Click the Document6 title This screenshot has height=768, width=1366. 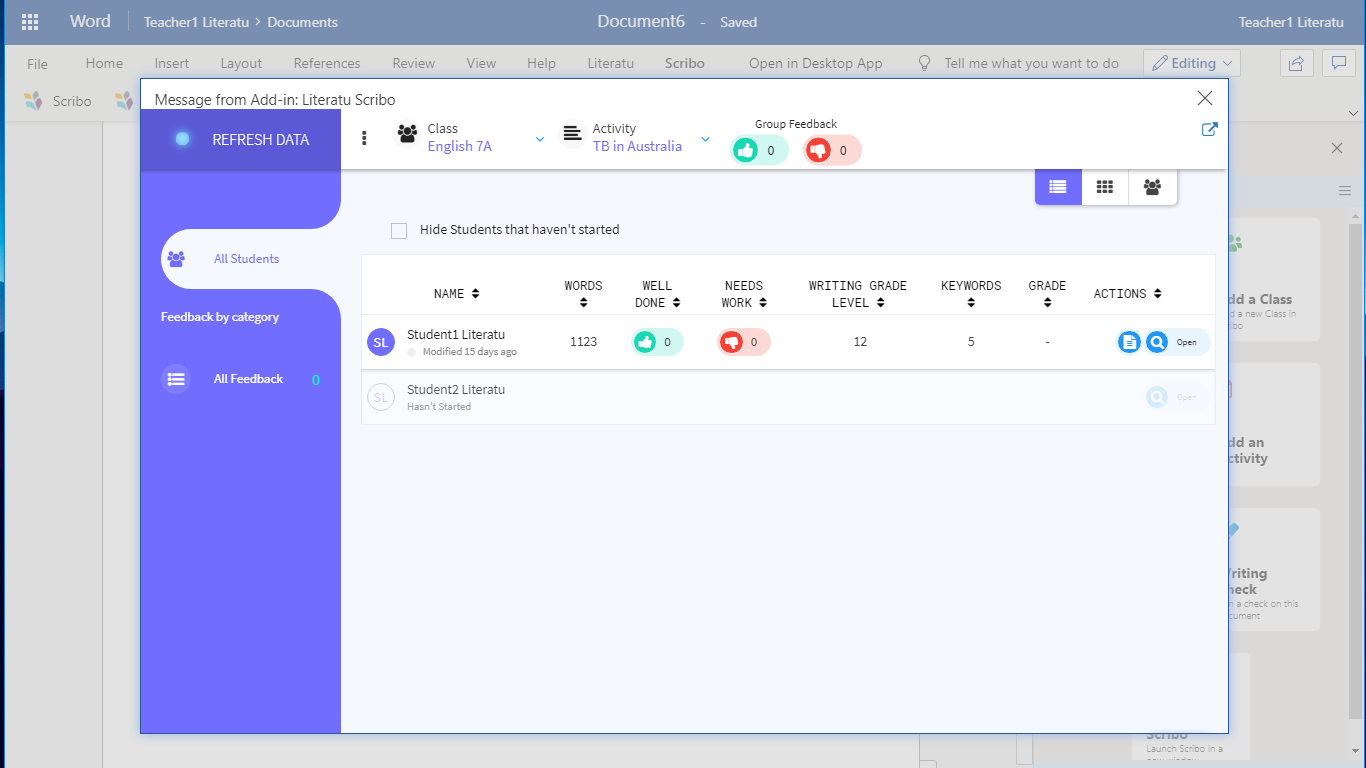641,22
